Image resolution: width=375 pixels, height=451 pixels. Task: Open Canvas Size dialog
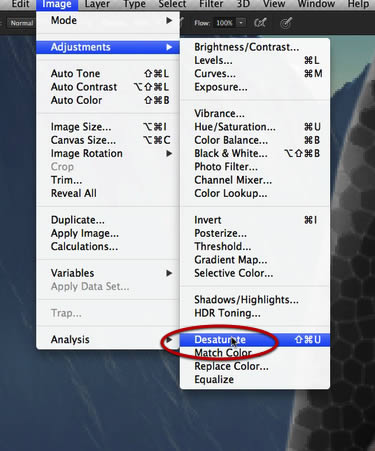point(108,140)
